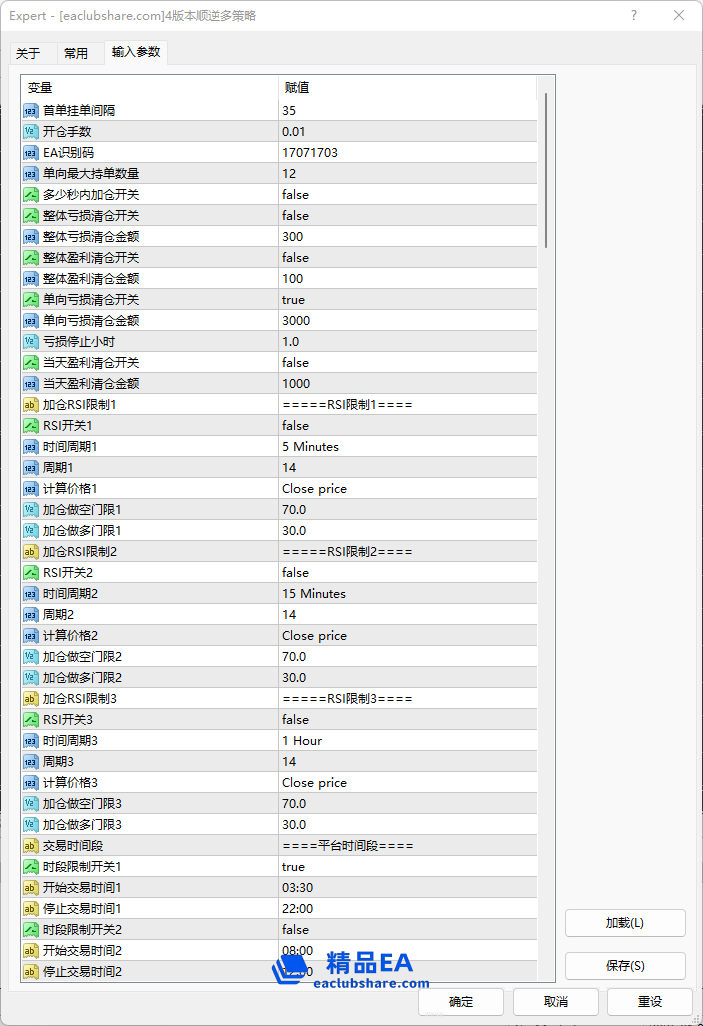Edit the 开仓手数 value 0.01
Viewport: 703px width, 1026px height.
pyautogui.click(x=407, y=132)
